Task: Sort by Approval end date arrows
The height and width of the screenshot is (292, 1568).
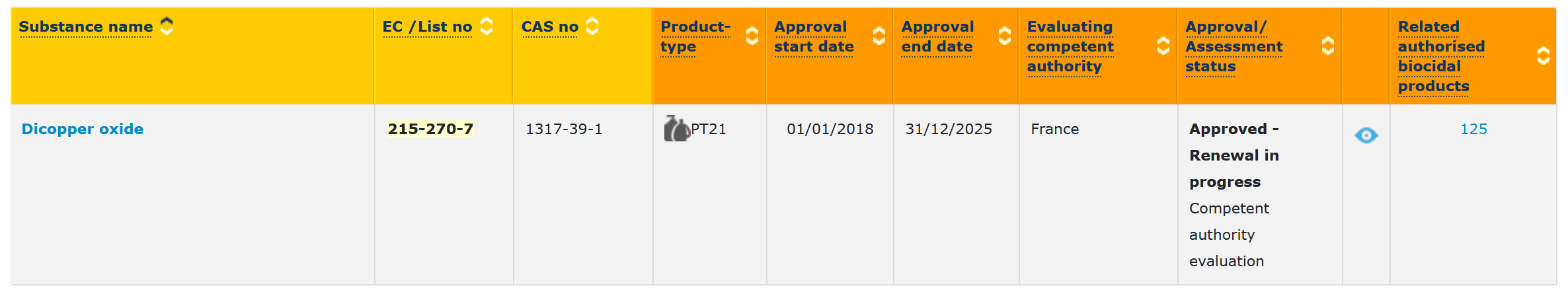Action: pos(1005,36)
